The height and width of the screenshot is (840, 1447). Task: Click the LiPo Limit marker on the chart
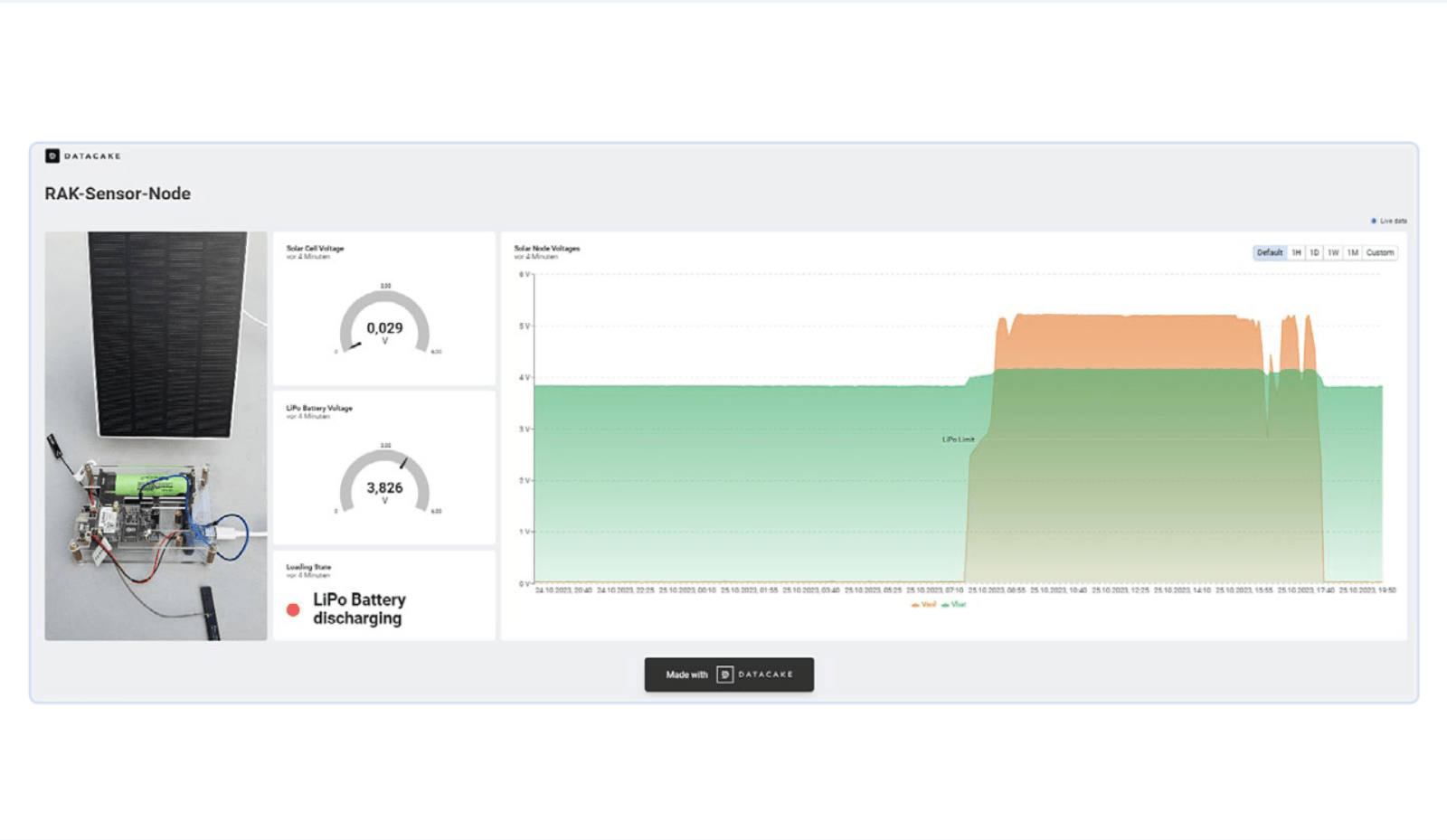point(958,439)
